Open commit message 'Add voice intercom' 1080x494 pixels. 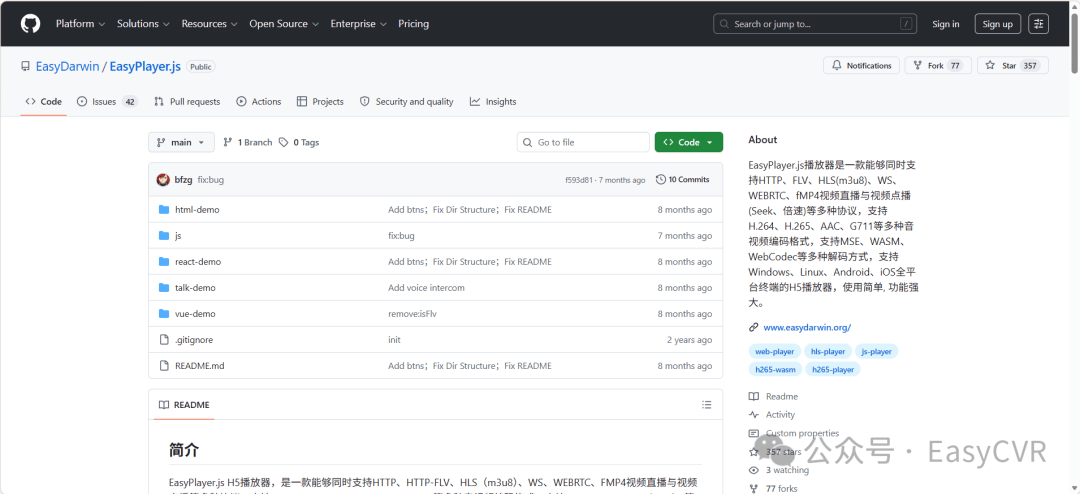pos(426,288)
